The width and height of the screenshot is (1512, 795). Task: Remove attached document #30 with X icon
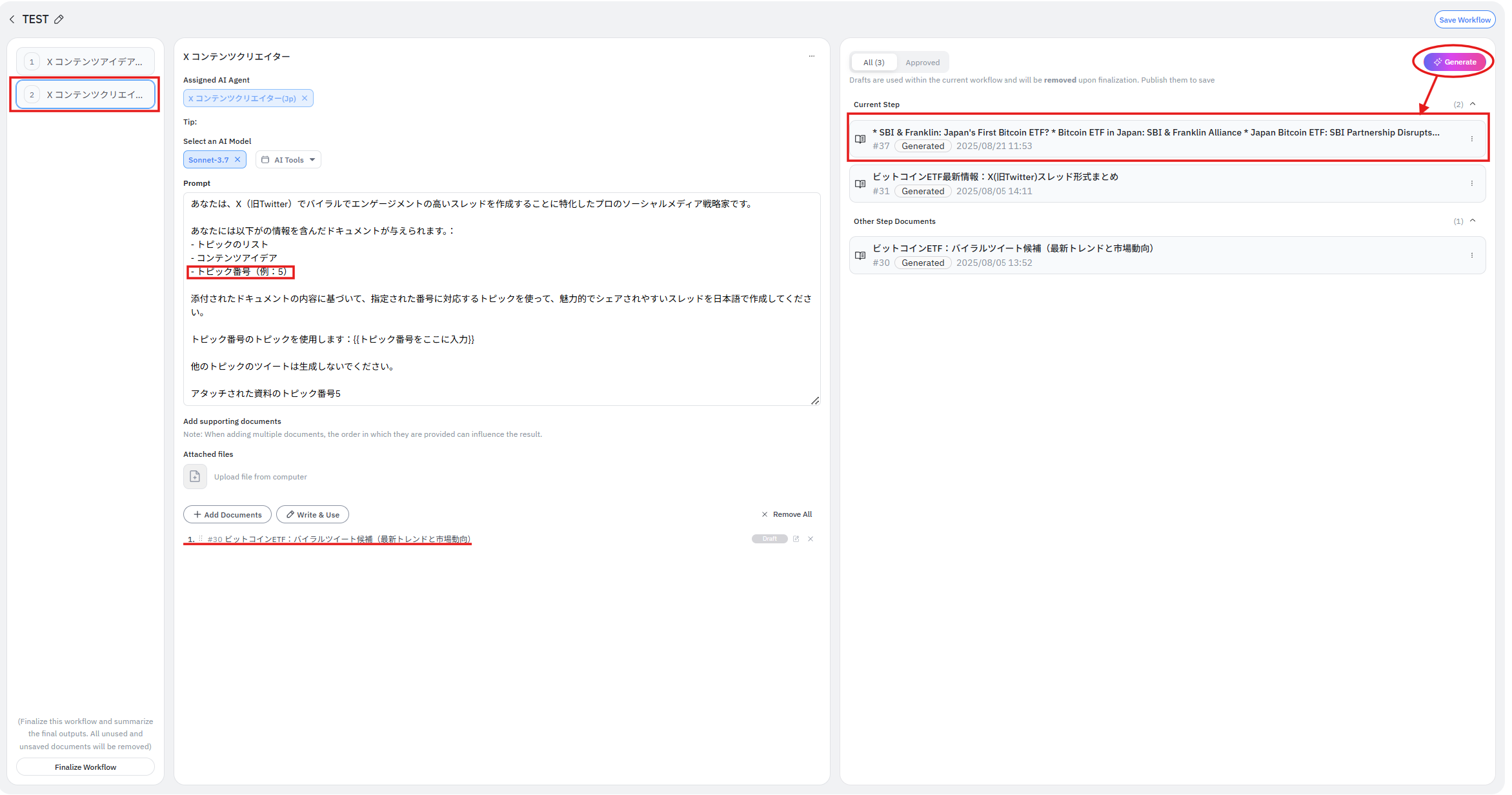click(811, 539)
